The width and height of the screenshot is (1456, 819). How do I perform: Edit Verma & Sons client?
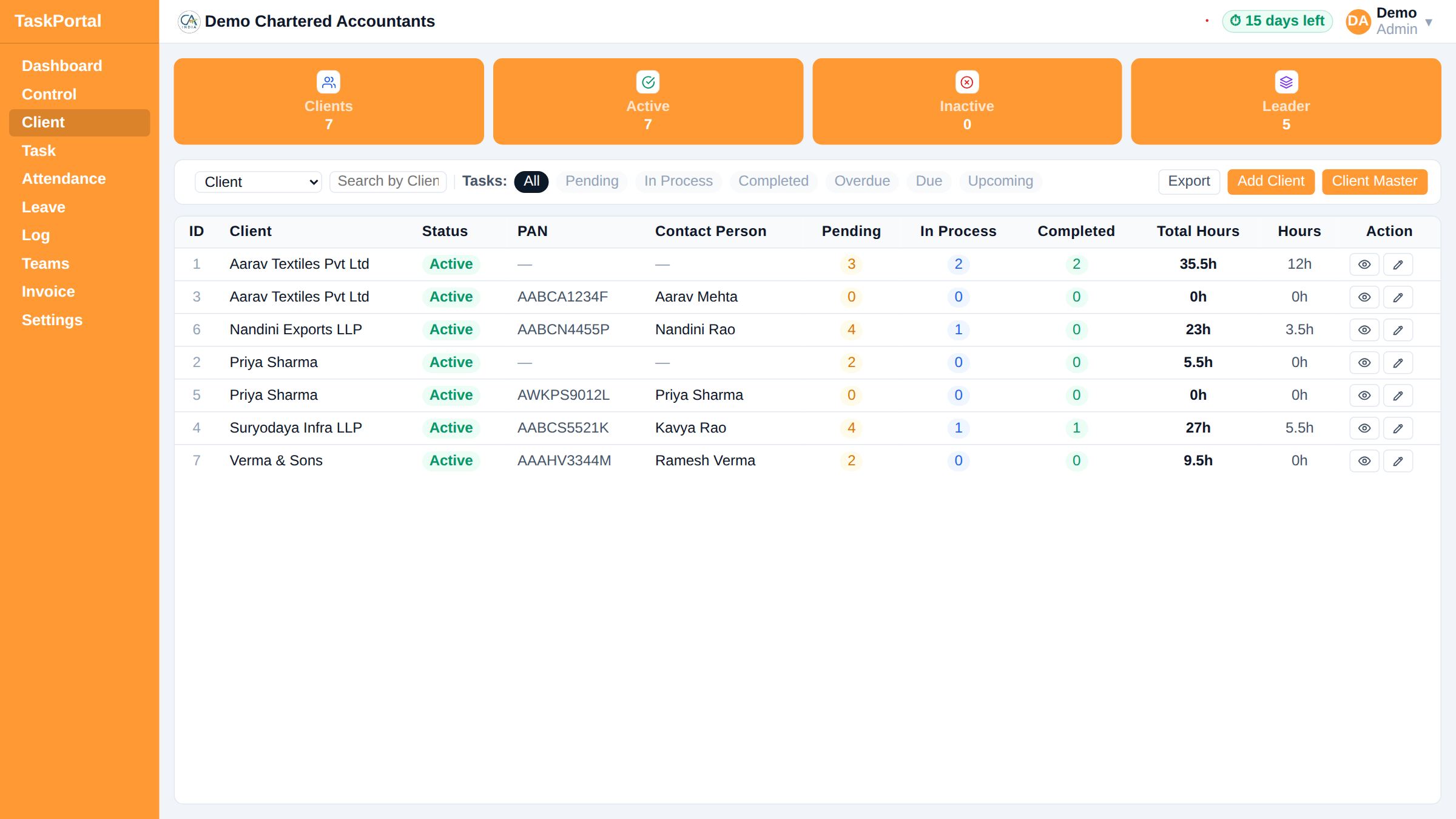1398,461
